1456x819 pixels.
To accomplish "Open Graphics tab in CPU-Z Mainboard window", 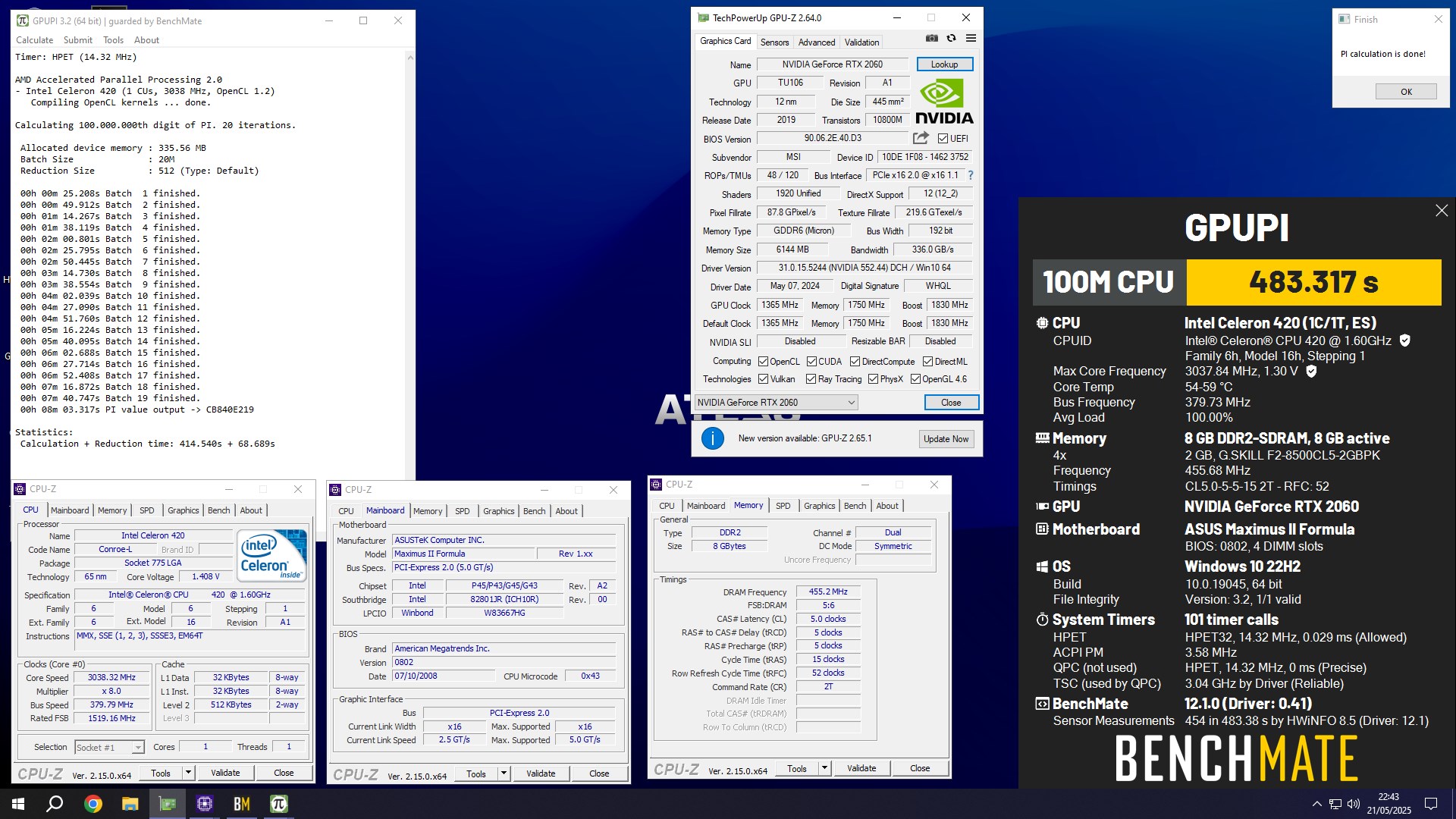I will pyautogui.click(x=498, y=511).
